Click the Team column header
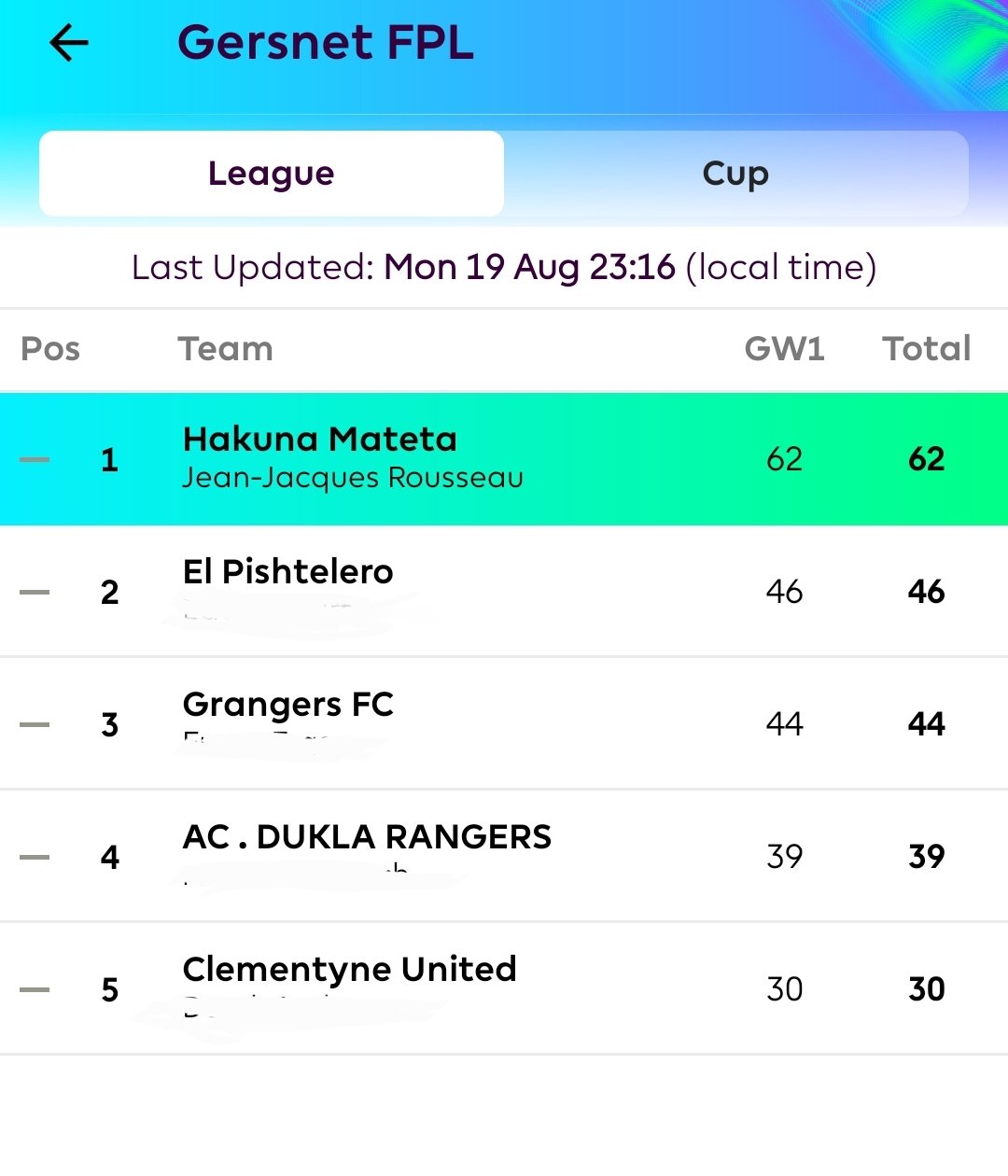 click(x=226, y=349)
